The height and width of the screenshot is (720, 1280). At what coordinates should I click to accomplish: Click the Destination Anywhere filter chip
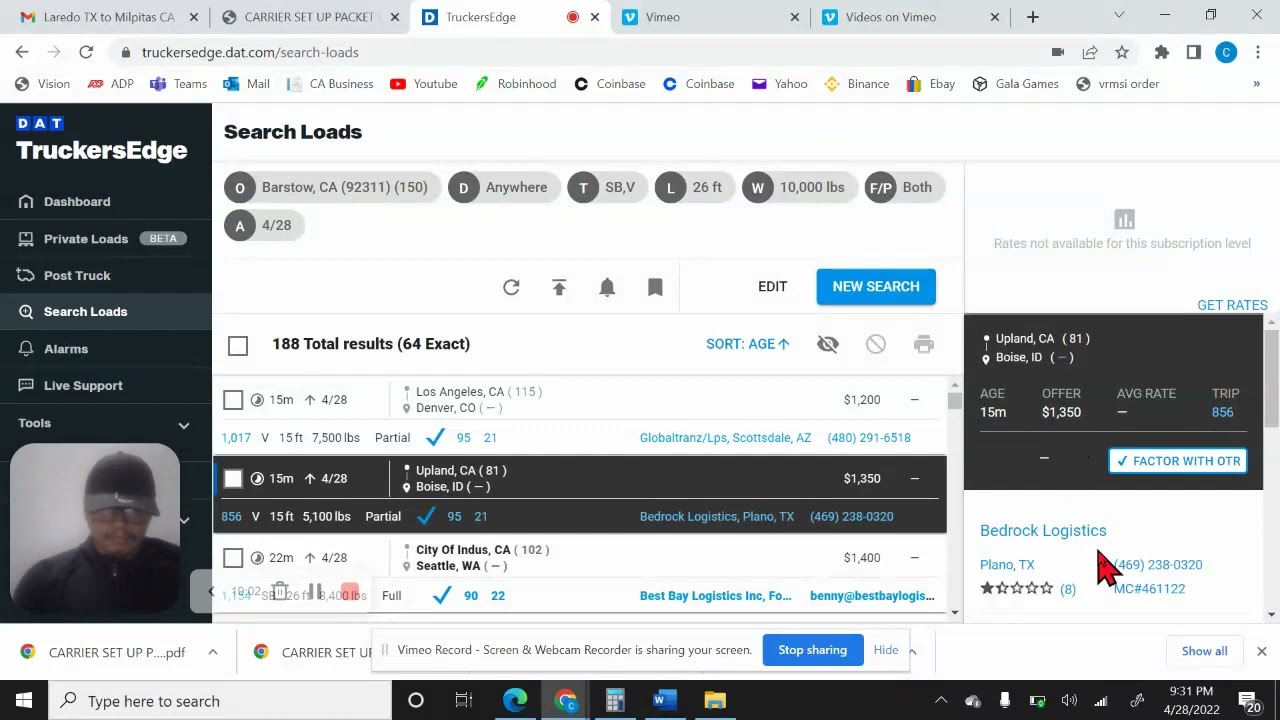503,188
